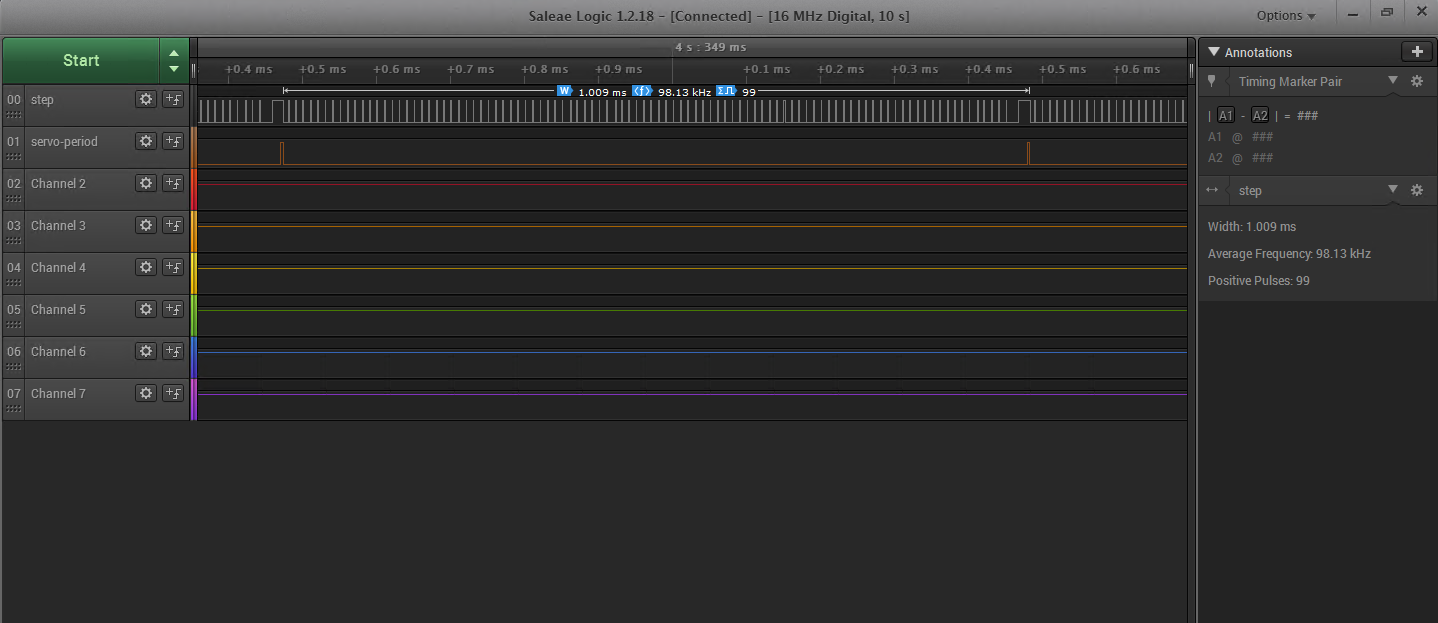1438x623 pixels.
Task: Open Timing Marker Pair settings gear
Action: coord(1416,81)
